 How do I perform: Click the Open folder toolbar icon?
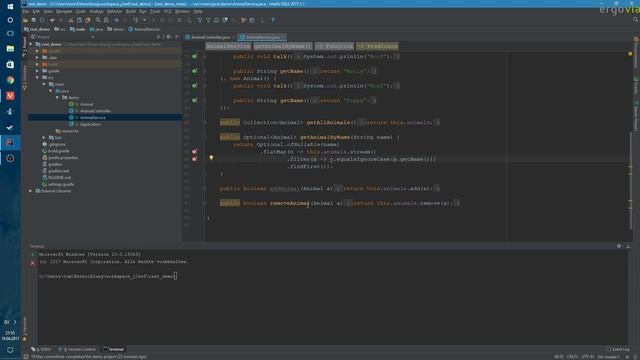[26, 20]
